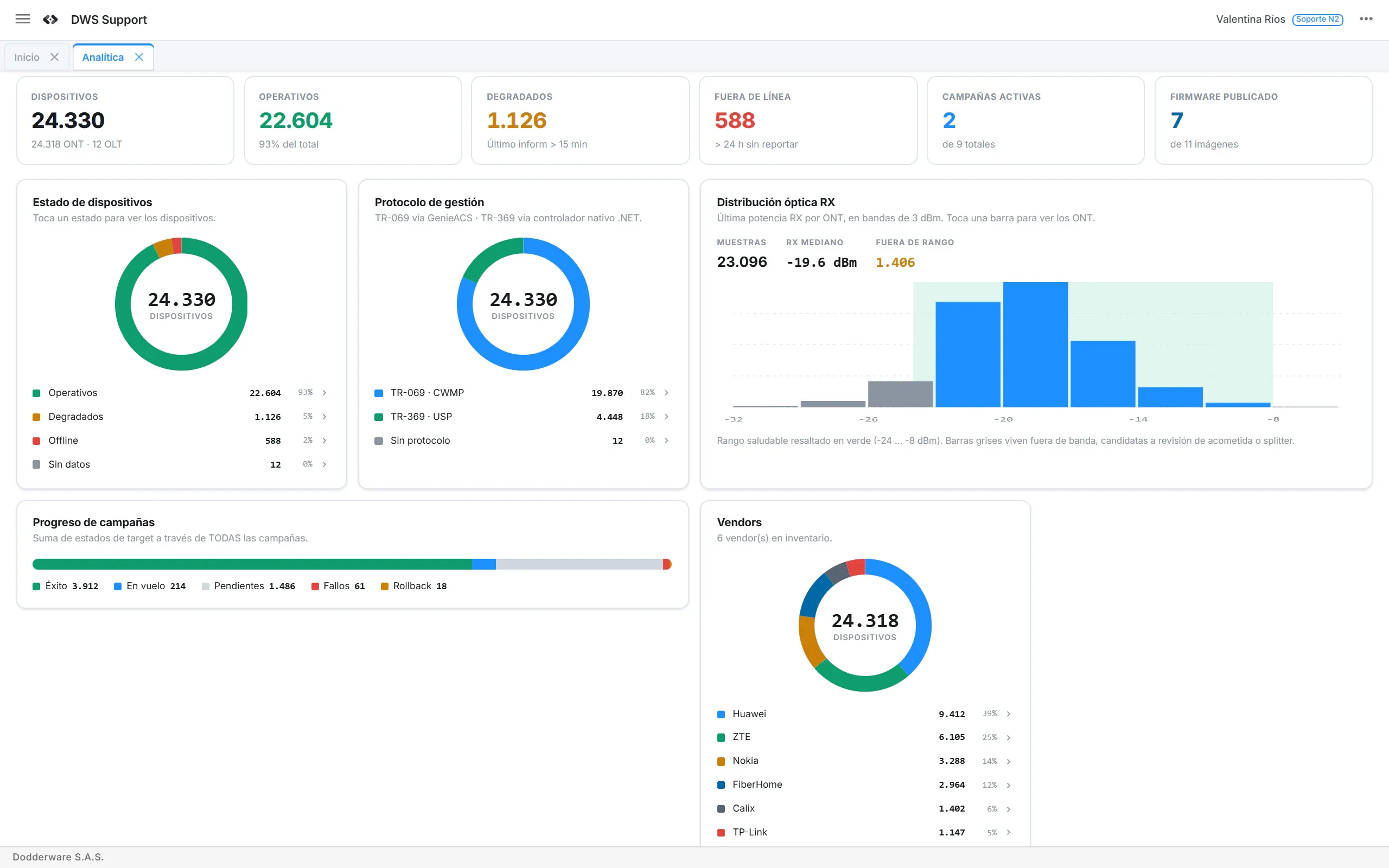
Task: Open TP-Link vendor row chevron
Action: [1009, 832]
